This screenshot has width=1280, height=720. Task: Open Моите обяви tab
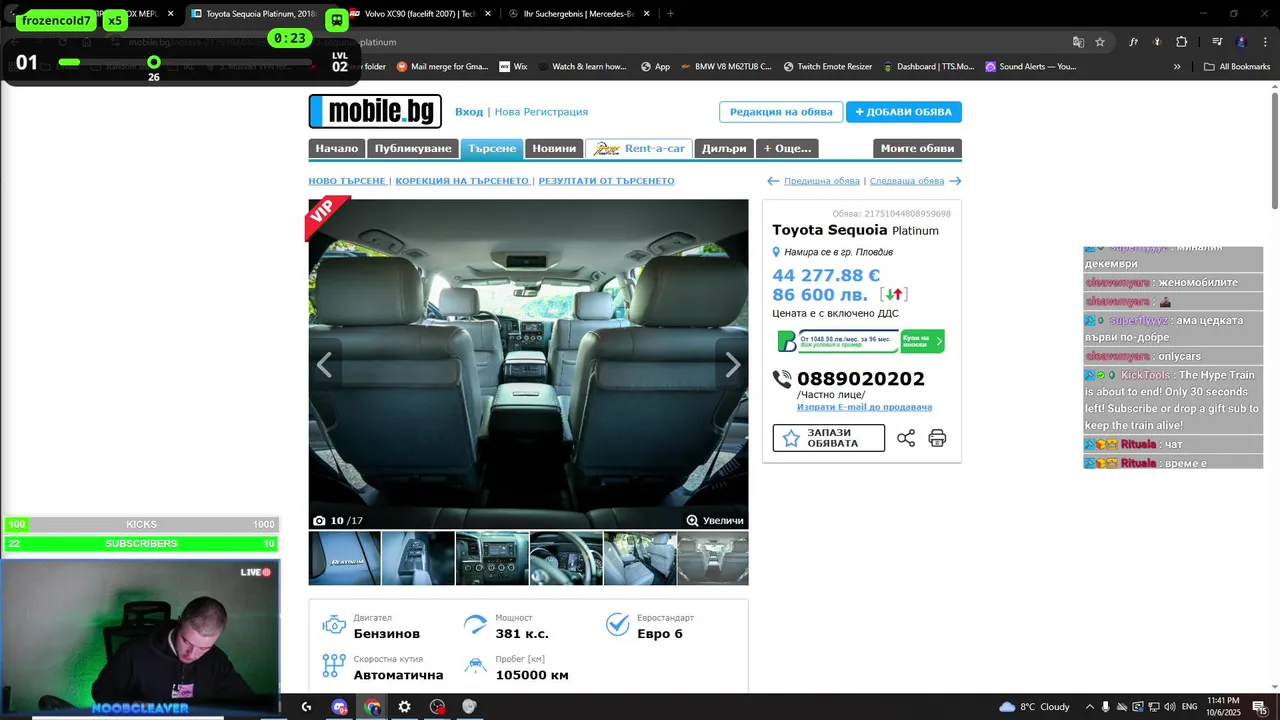pyautogui.click(x=917, y=148)
